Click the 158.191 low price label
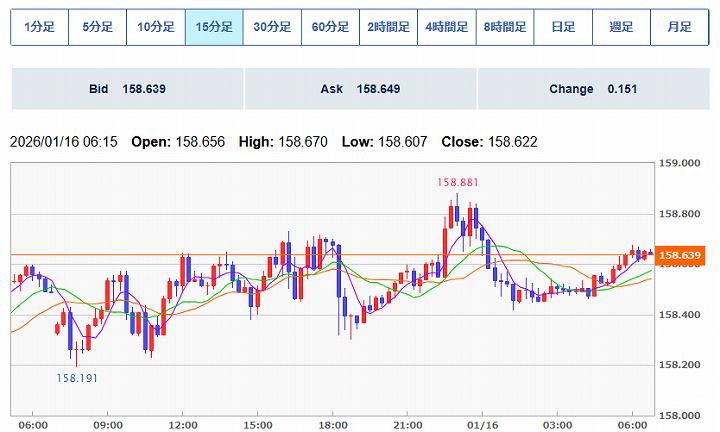Screen dimensions: 720x432 [77, 378]
